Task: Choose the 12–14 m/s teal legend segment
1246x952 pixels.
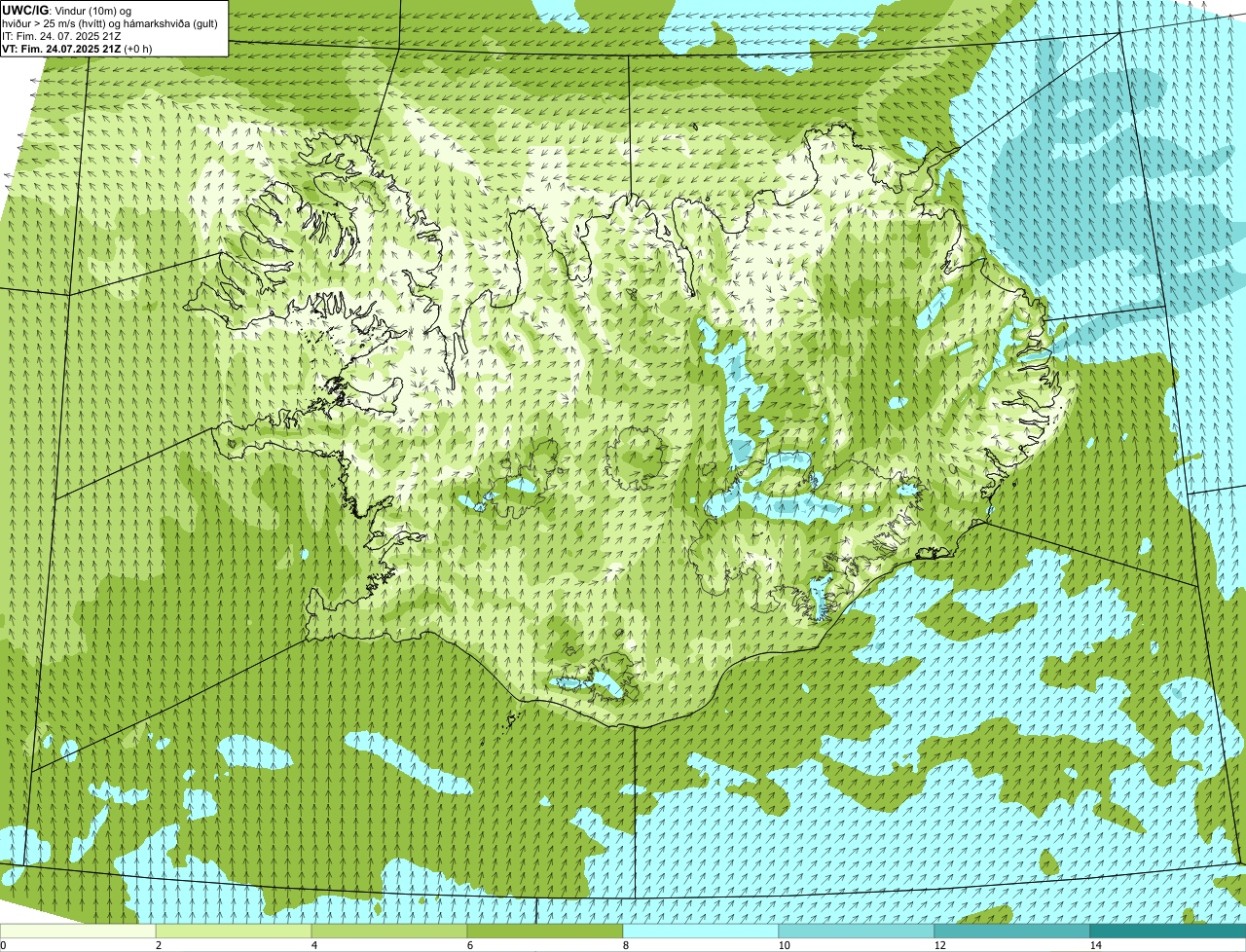Action: pyautogui.click(x=1012, y=931)
